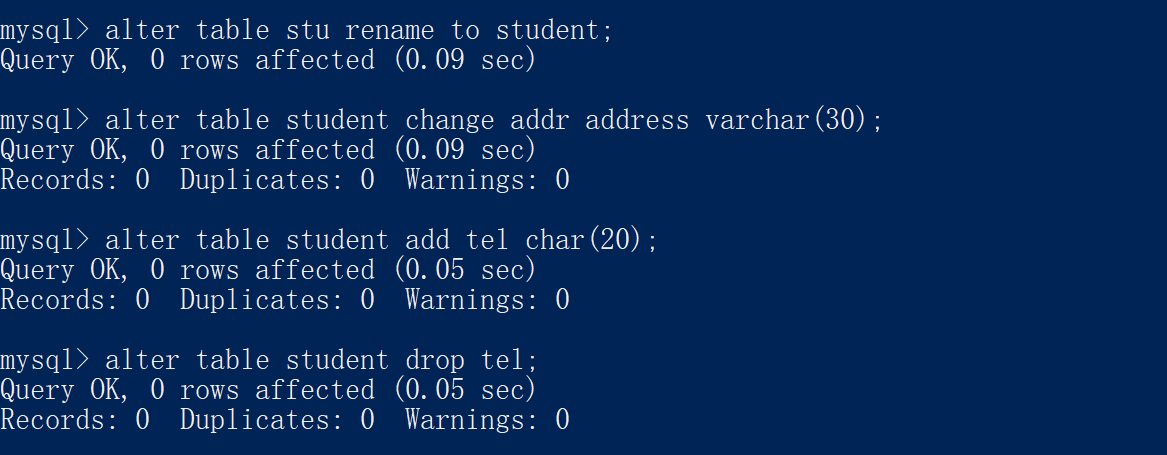Viewport: 1167px width, 455px height.
Task: Click the "mysql>" prompt of the drop command
Action: pyautogui.click(x=45, y=361)
